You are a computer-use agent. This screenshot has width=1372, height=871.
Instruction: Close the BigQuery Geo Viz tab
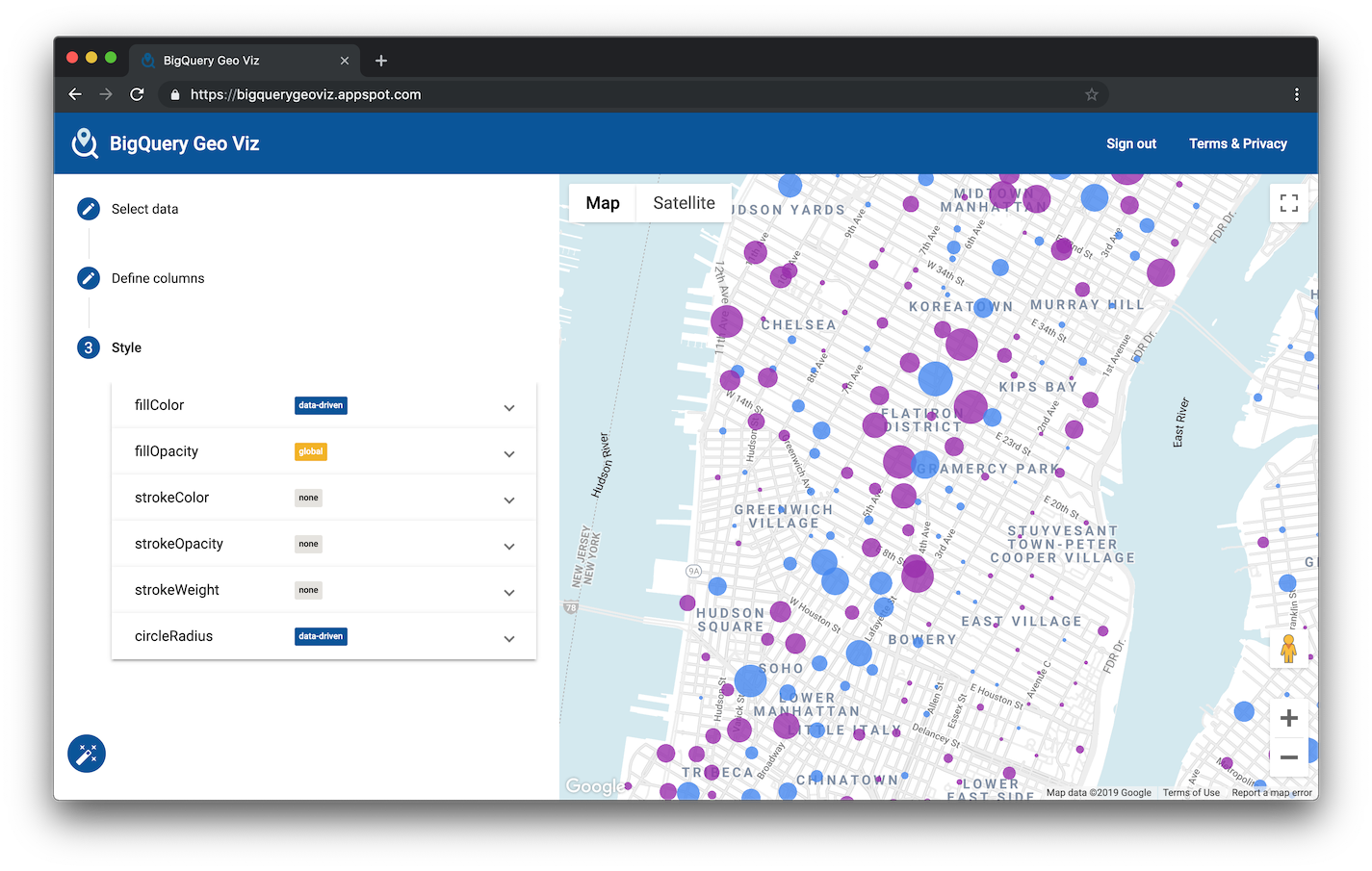pyautogui.click(x=345, y=61)
